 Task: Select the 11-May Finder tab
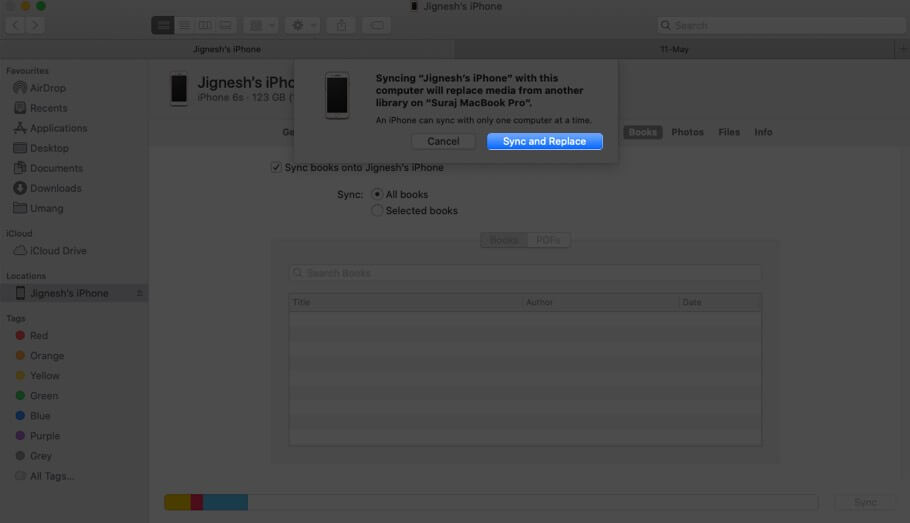[674, 49]
